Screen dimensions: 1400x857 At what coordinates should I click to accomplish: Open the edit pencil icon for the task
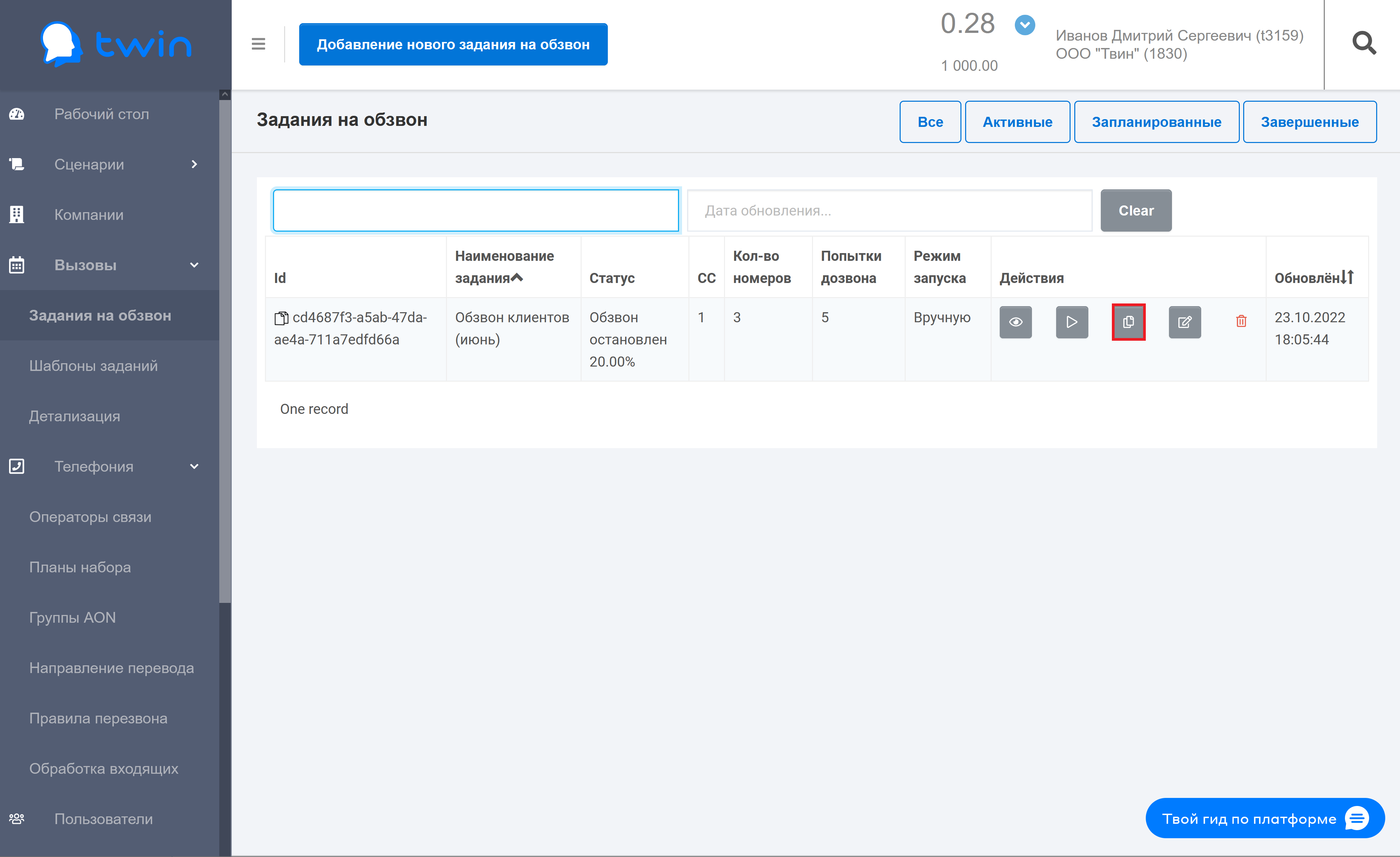point(1184,322)
